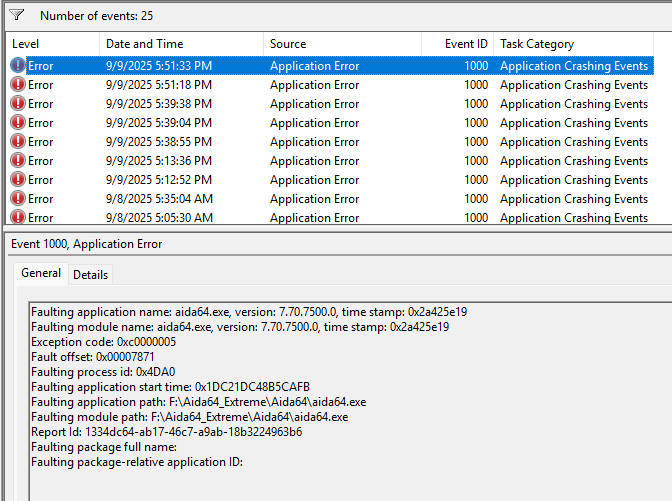Viewport: 672px width, 501px height.
Task: Click the Faulting application name line
Action: pos(249,312)
